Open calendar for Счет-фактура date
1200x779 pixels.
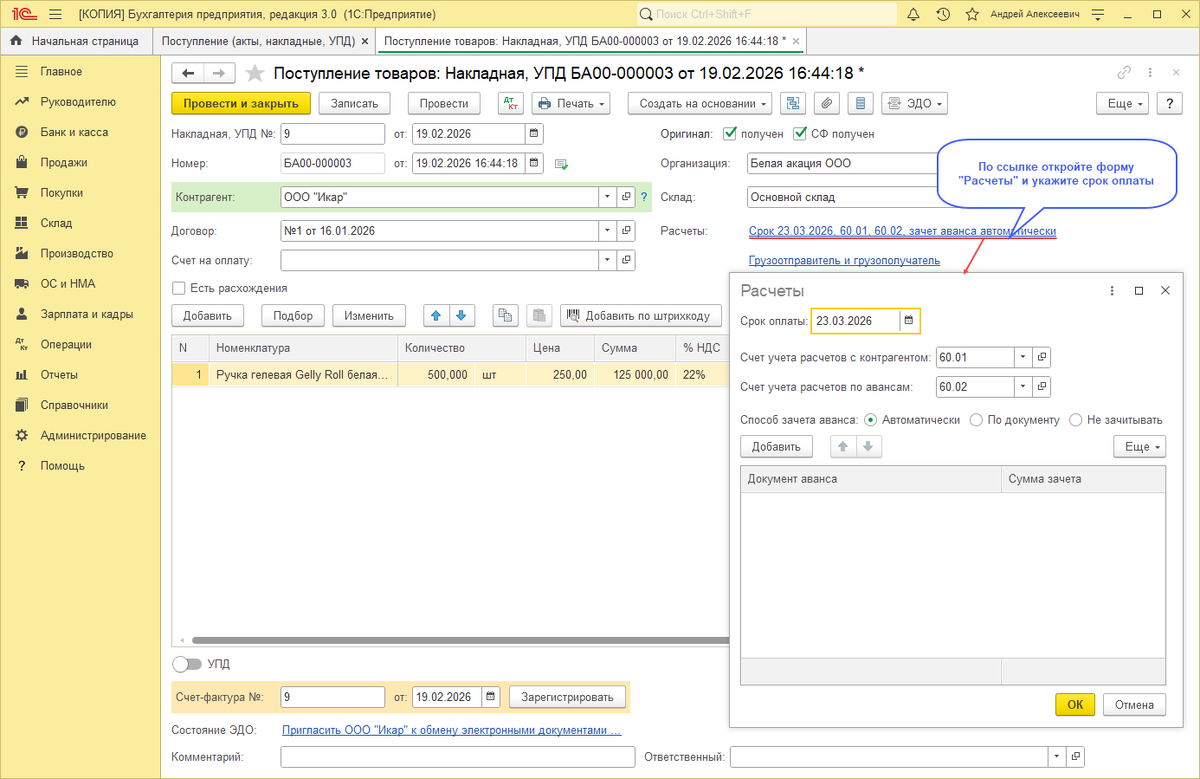pyautogui.click(x=491, y=697)
